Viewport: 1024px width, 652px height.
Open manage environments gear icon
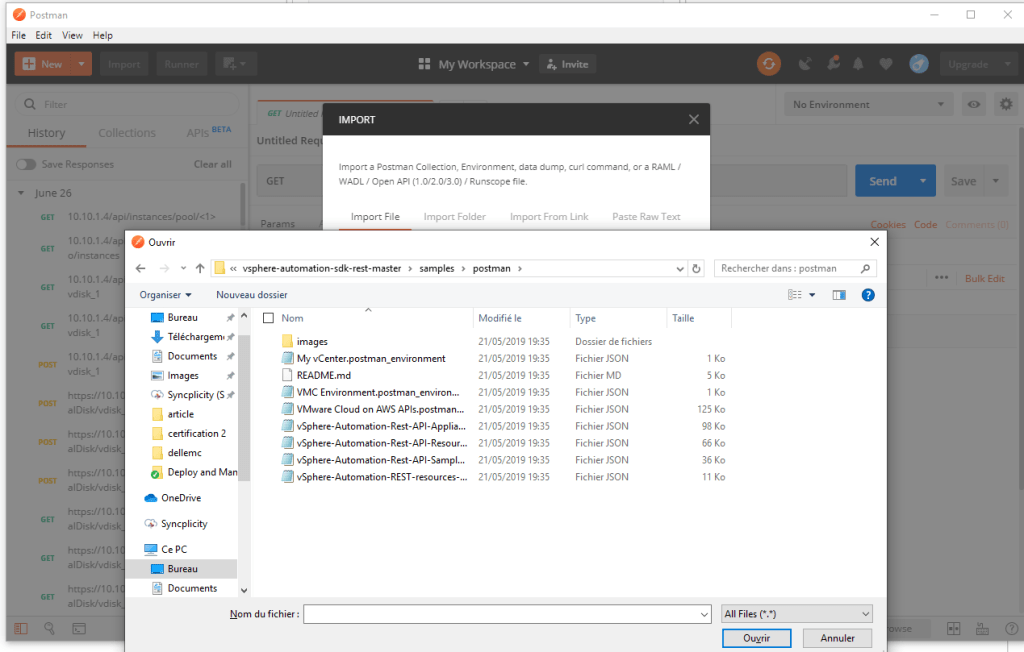[1006, 104]
